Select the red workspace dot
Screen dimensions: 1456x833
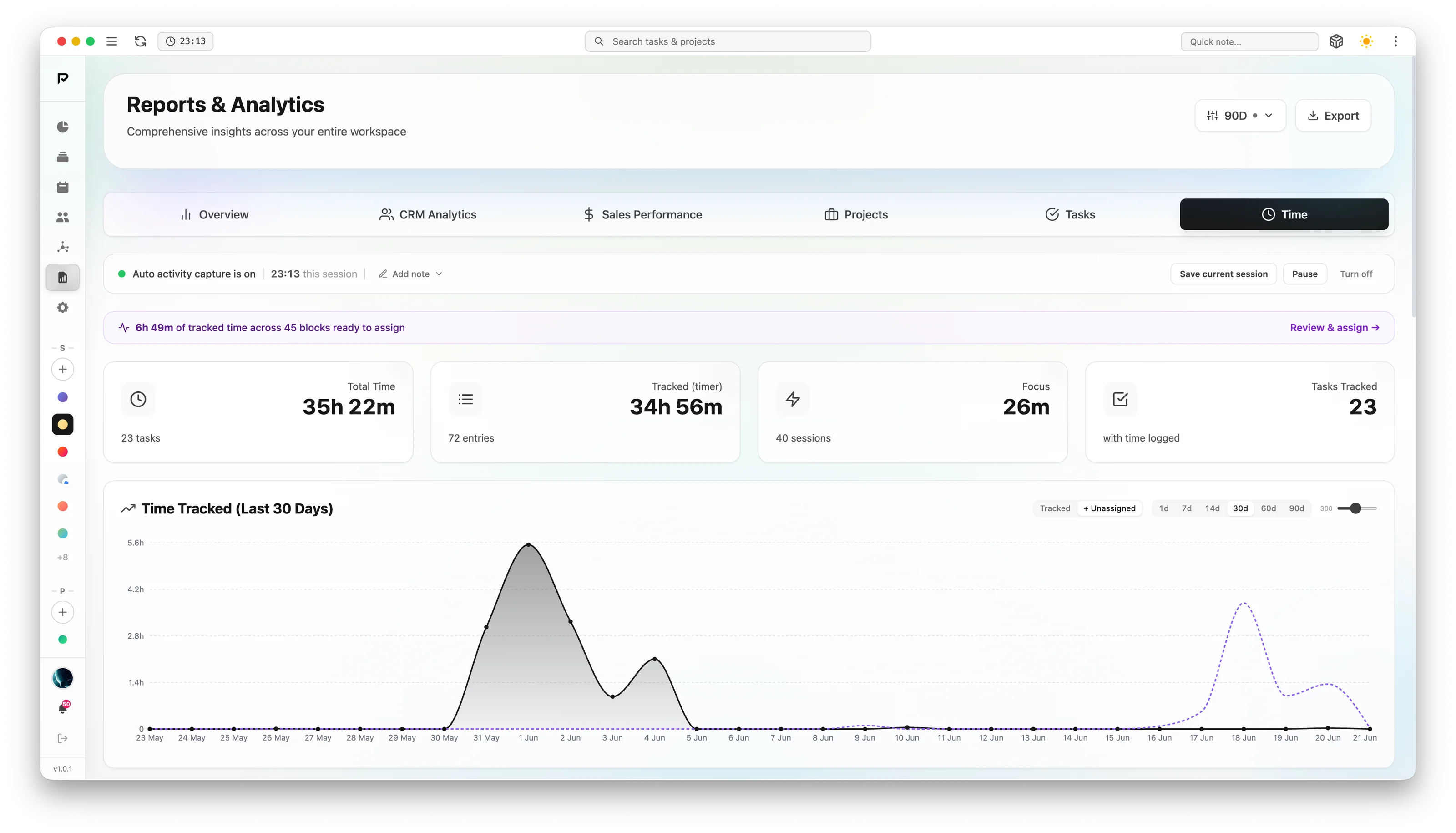point(63,452)
